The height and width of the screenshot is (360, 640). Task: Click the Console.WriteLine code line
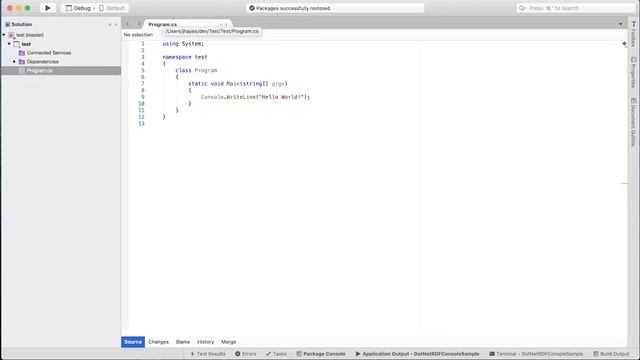(x=255, y=97)
